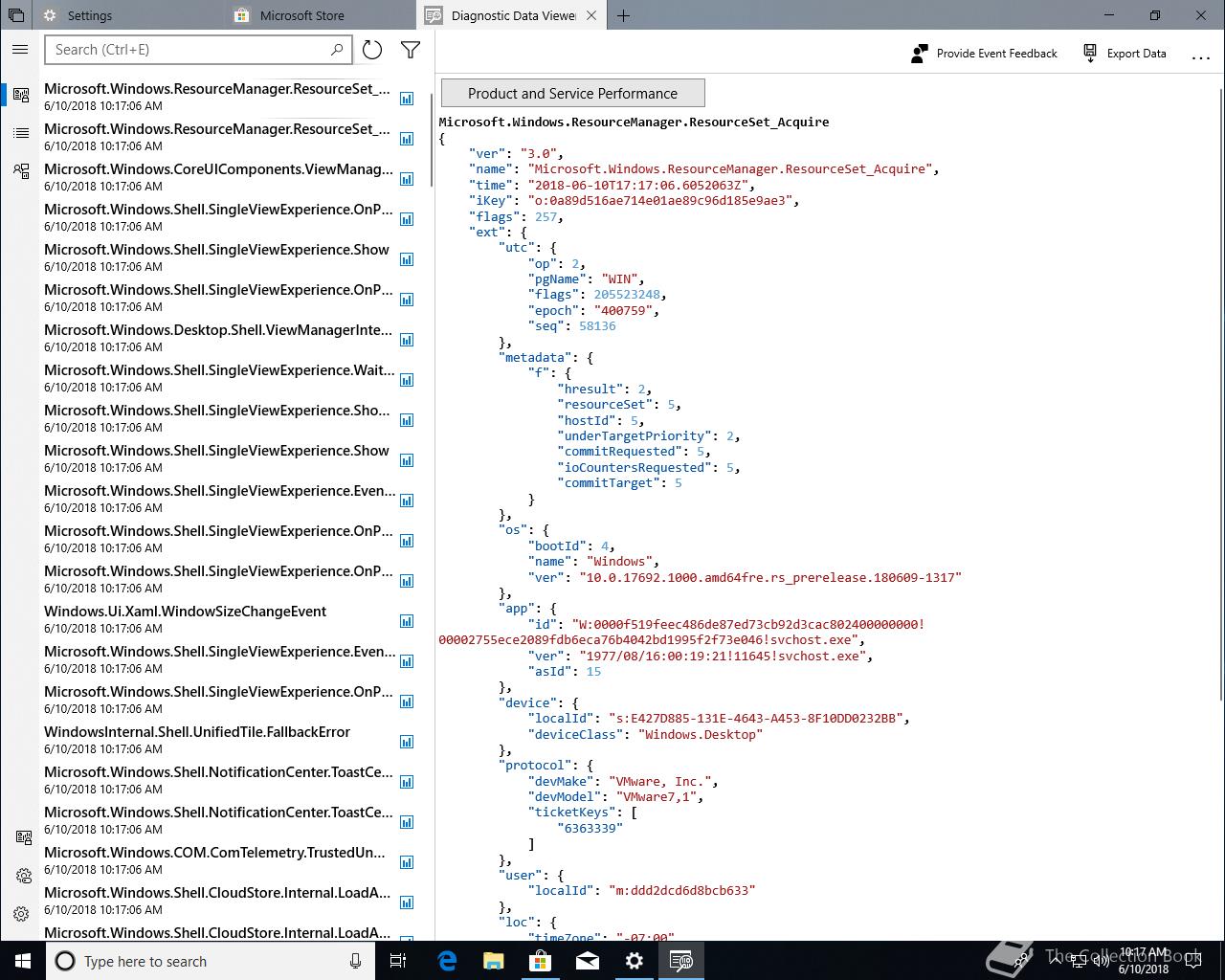Viewport: 1225px width, 980px height.
Task: Open Task View from taskbar
Action: pos(399,961)
